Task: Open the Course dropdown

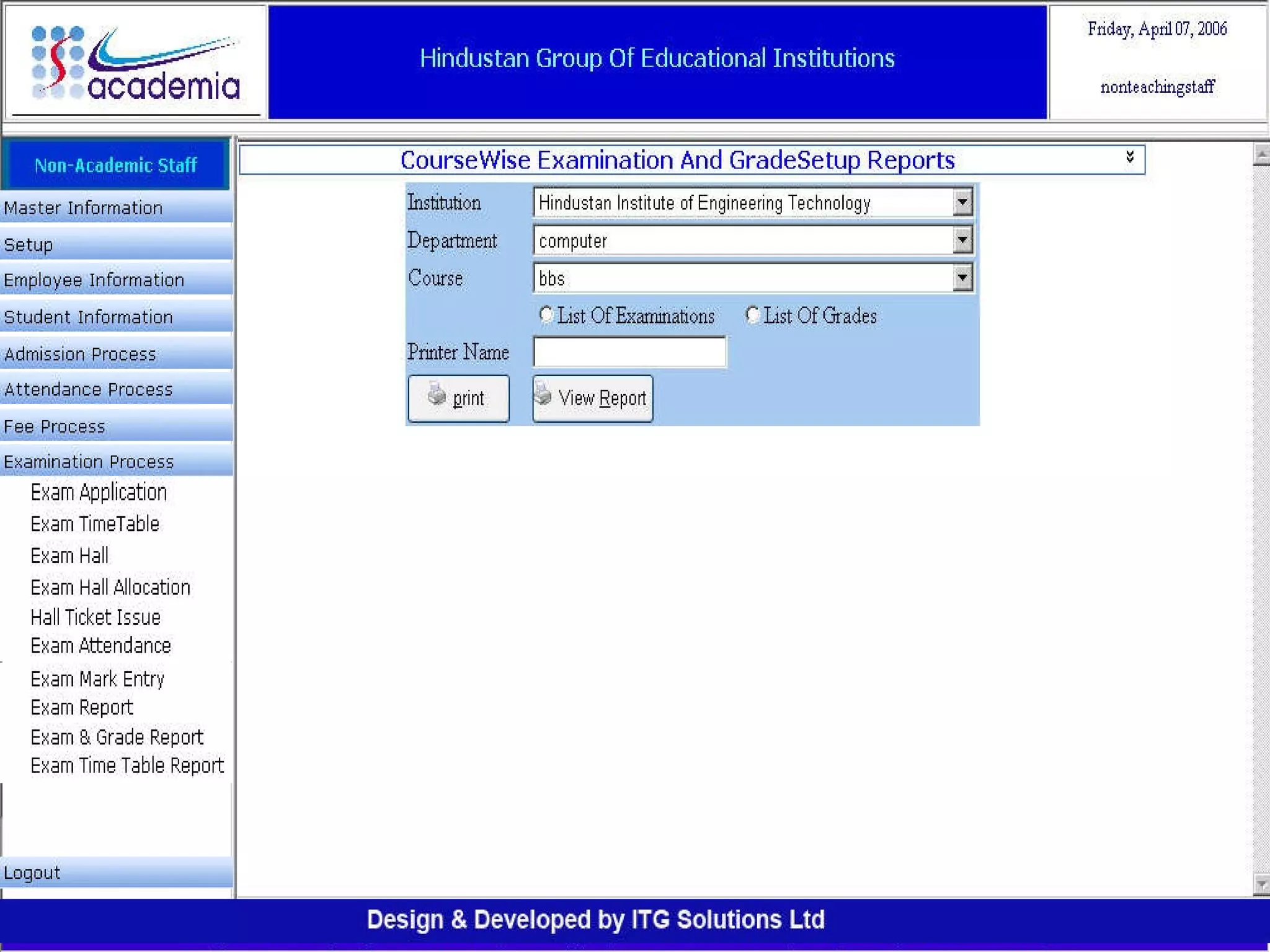Action: point(962,278)
